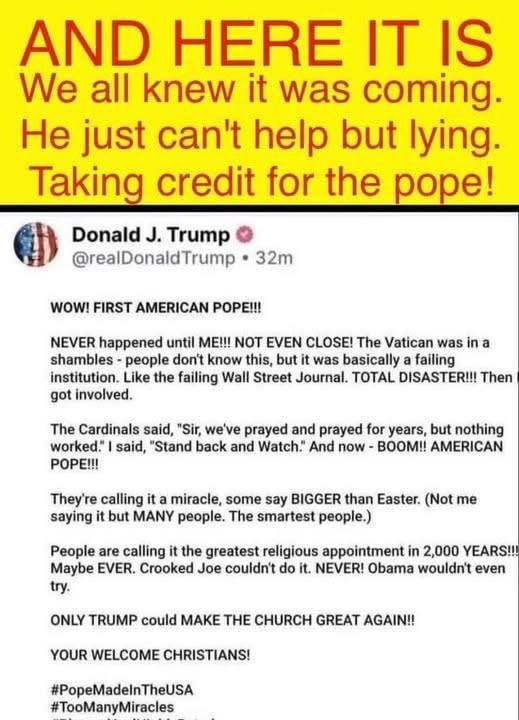Click the paragraph starting 'NEVER happened until ME!!!'

[x=284, y=369]
